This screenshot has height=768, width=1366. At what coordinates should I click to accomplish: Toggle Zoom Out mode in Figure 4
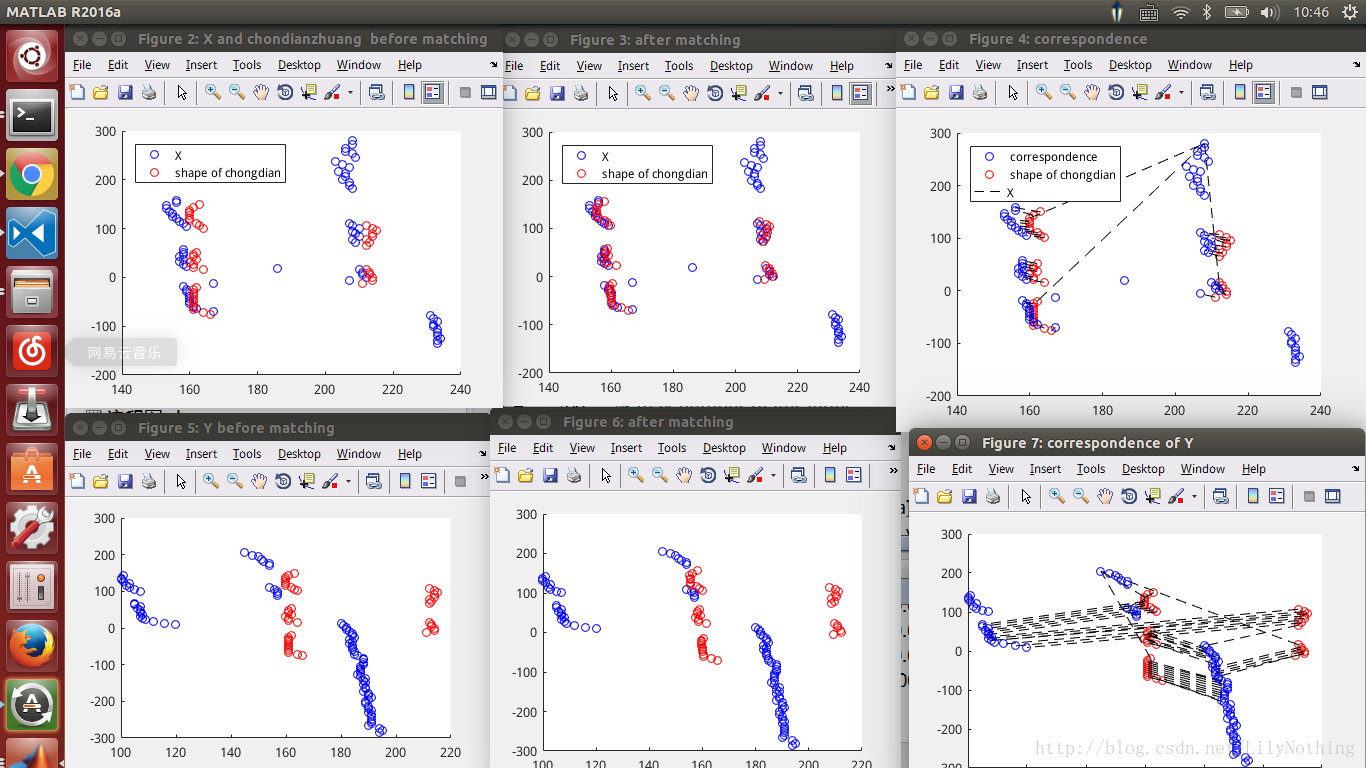[1068, 92]
